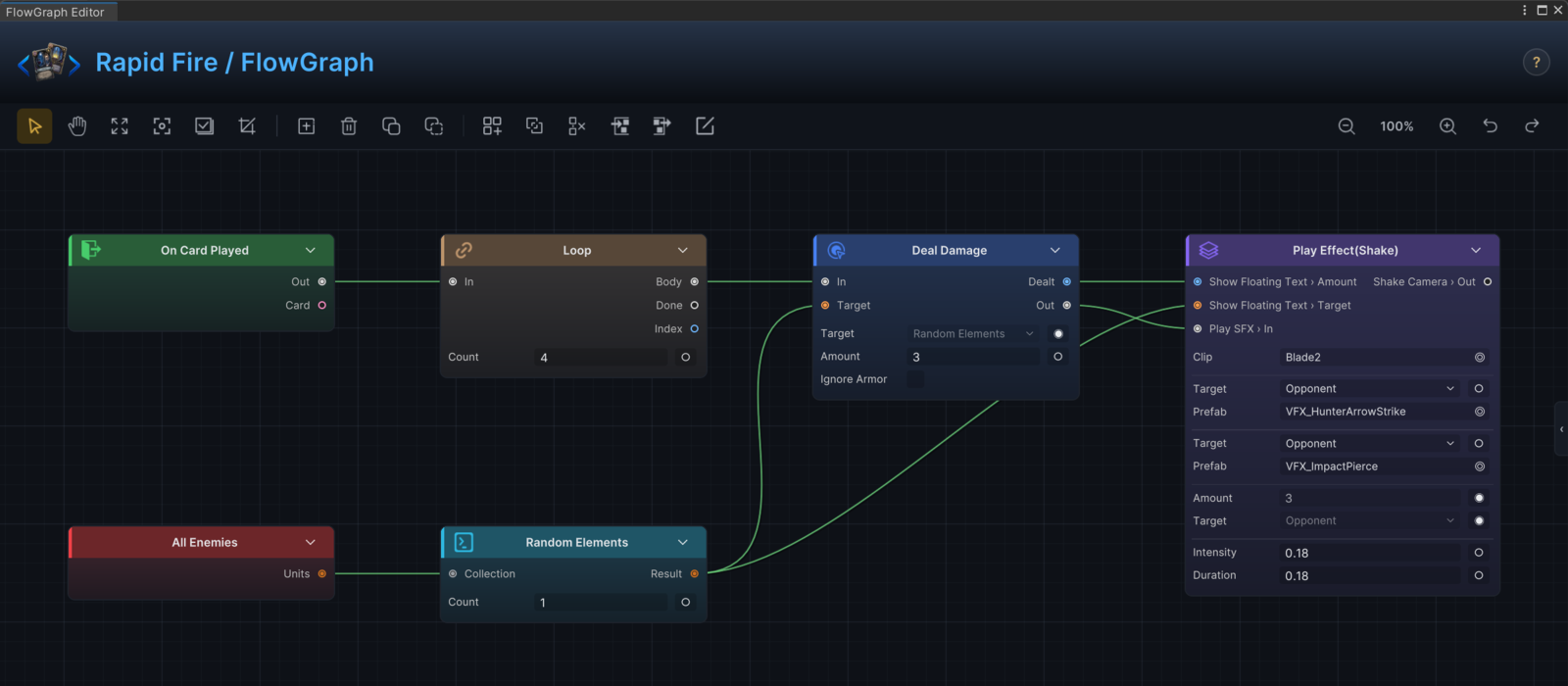Open the Clip Blade2 object picker
Viewport: 1568px width, 686px height.
1480,358
